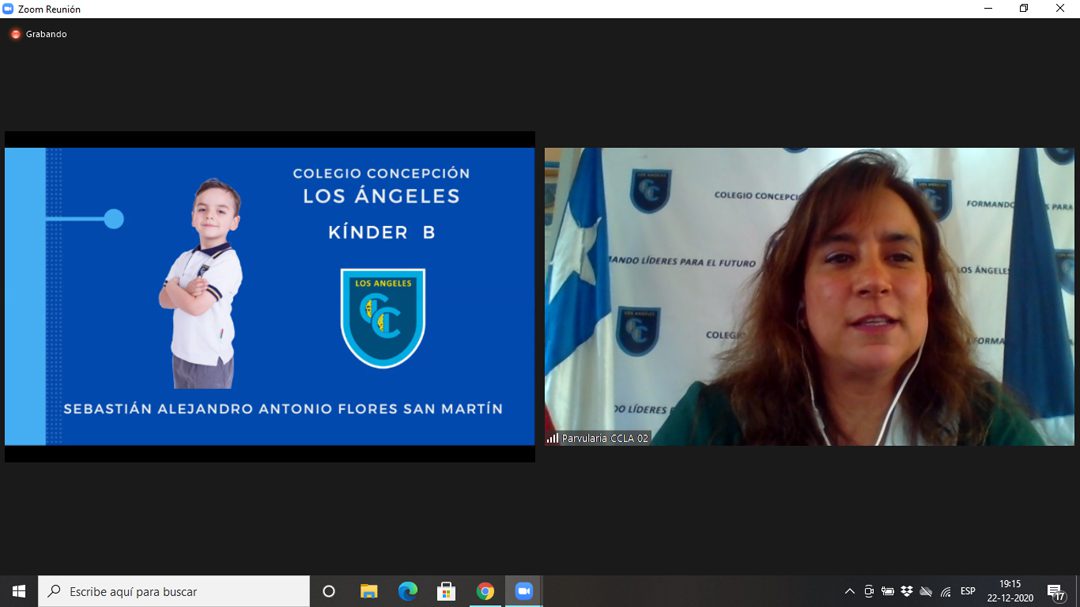Click the 'Escribe aquí para buscar' search box
This screenshot has width=1080, height=607.
point(175,591)
